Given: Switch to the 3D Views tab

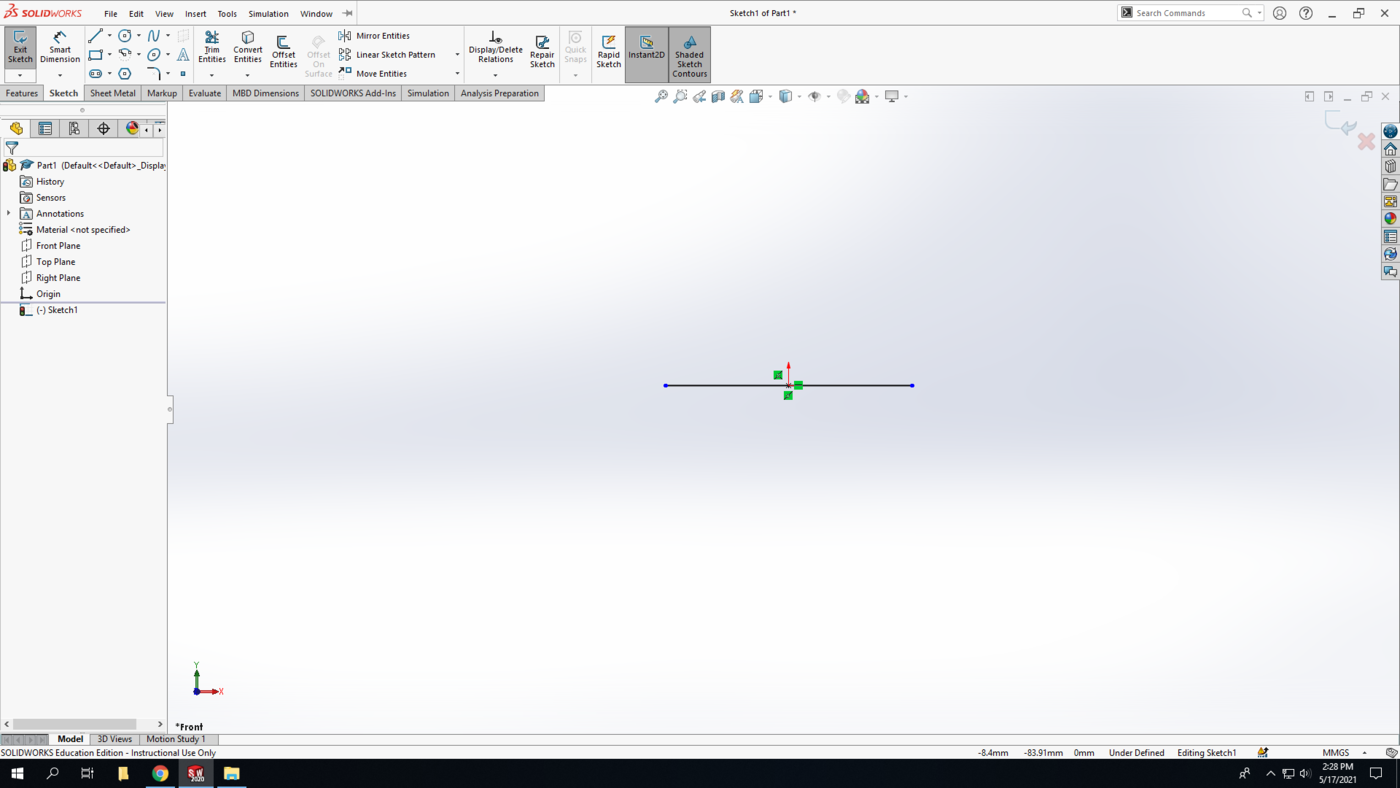Looking at the screenshot, I should tap(114, 739).
